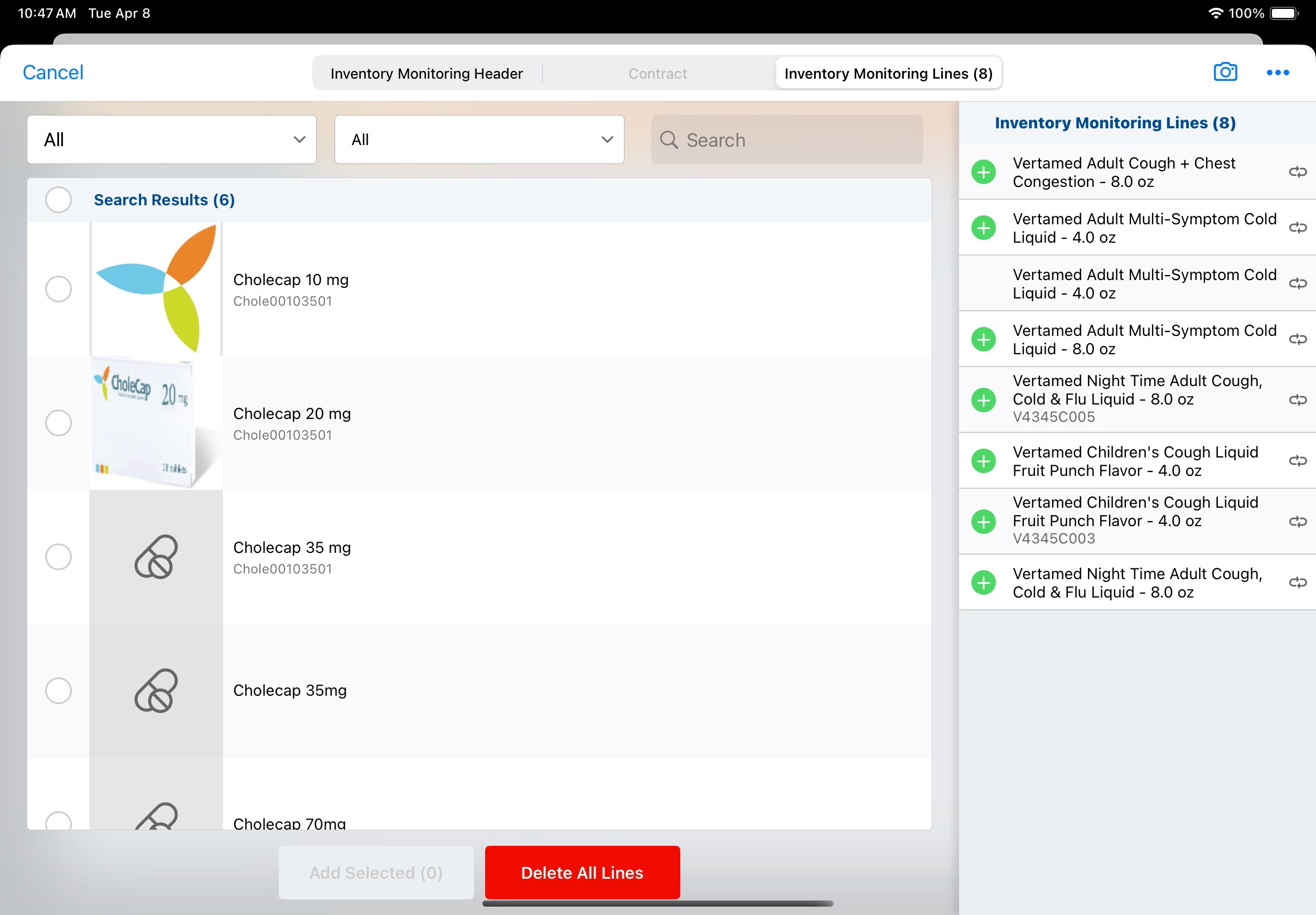Tap green plus for Vertamed Adult Cough + Chest Congestion
This screenshot has height=915, width=1316.
[983, 172]
